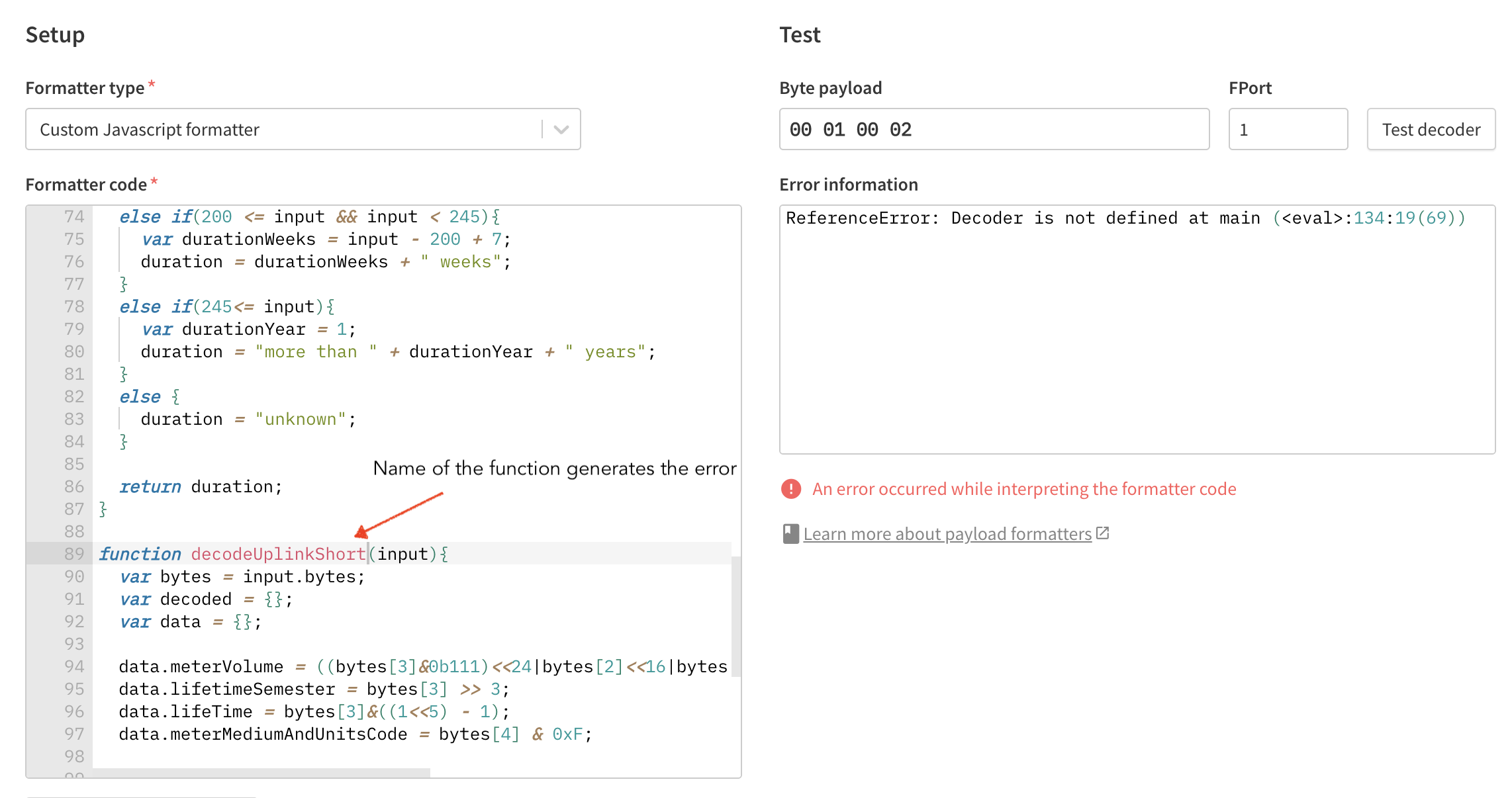The height and width of the screenshot is (798, 1512).
Task: Click into the Byte payload field
Action: tap(993, 130)
